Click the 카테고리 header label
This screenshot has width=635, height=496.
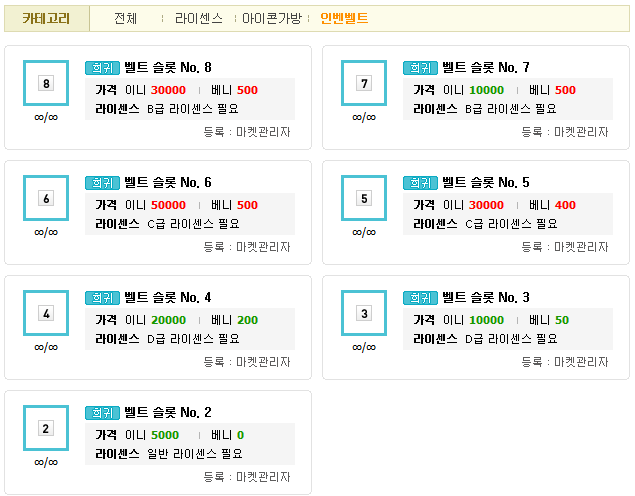[x=46, y=19]
